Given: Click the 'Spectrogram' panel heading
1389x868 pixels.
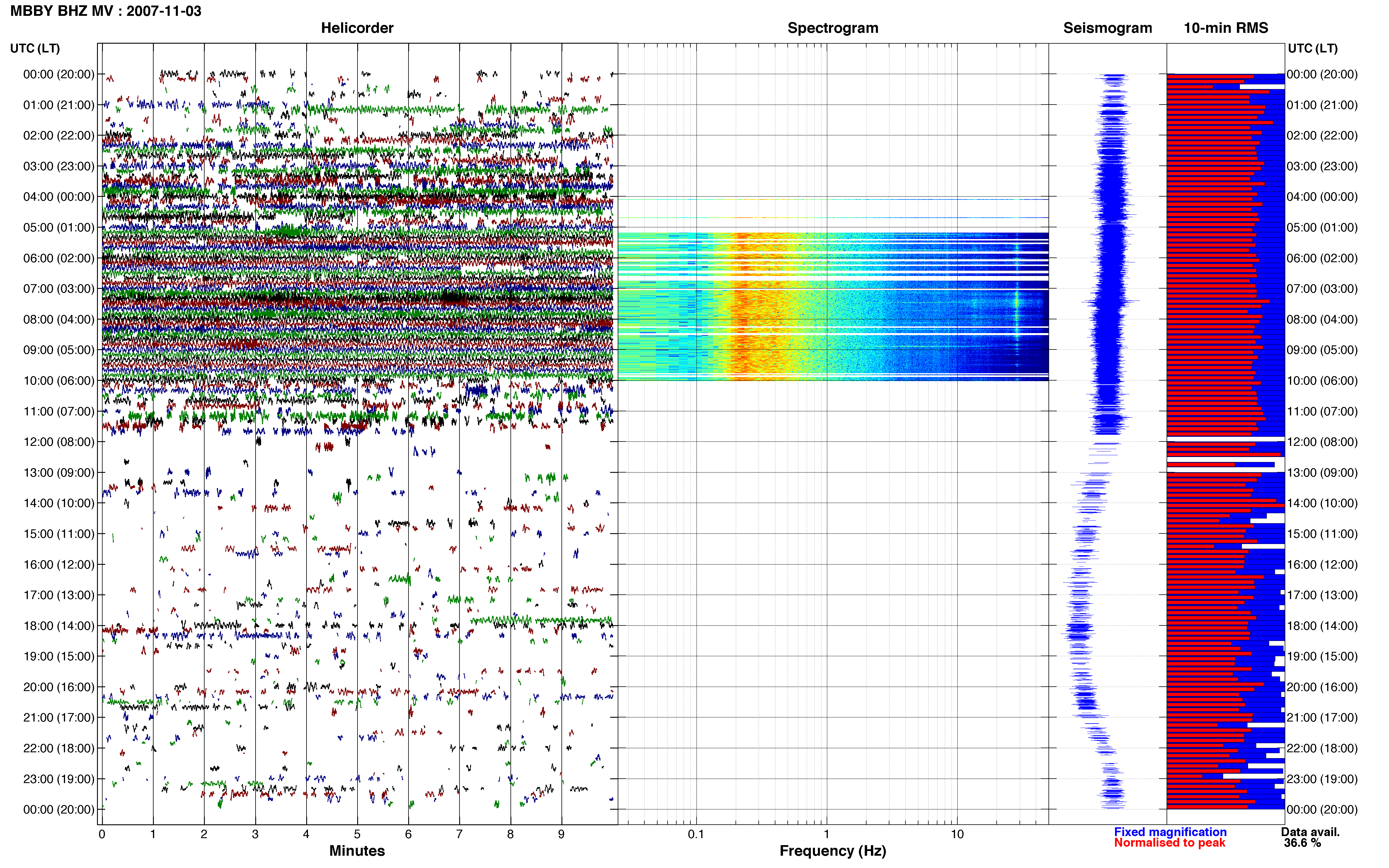Looking at the screenshot, I should click(833, 28).
